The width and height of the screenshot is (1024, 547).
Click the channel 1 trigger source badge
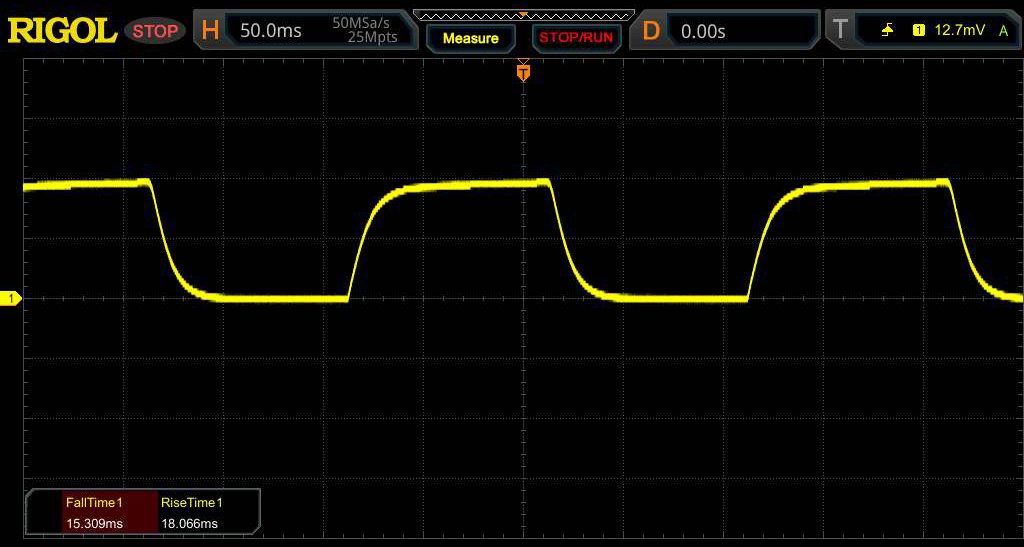(x=919, y=29)
